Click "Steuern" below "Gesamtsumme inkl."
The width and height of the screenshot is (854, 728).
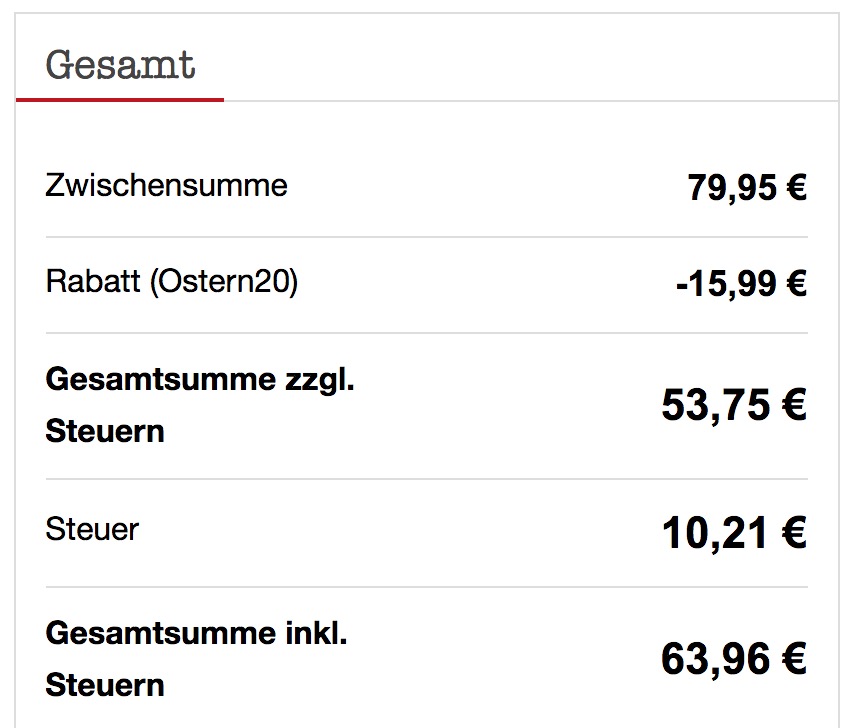[x=105, y=686]
